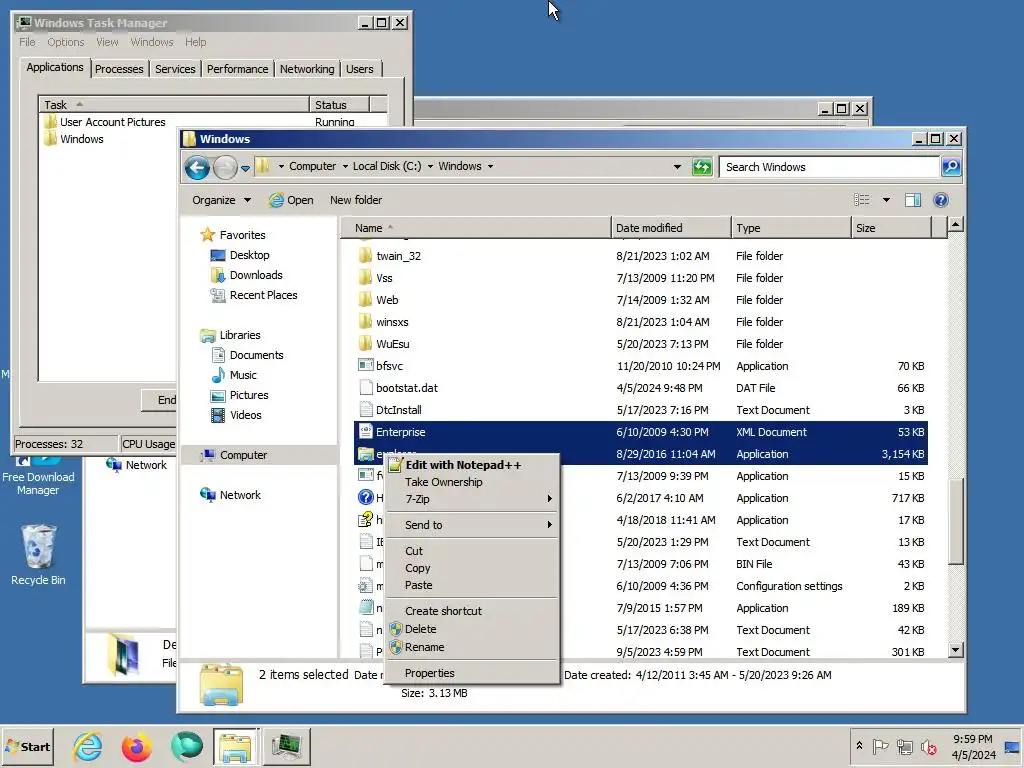Select the Enterprise XML document

pyautogui.click(x=400, y=432)
